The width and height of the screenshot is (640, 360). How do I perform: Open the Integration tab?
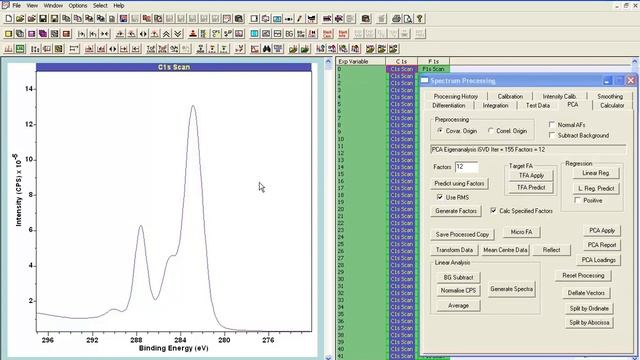pyautogui.click(x=496, y=105)
